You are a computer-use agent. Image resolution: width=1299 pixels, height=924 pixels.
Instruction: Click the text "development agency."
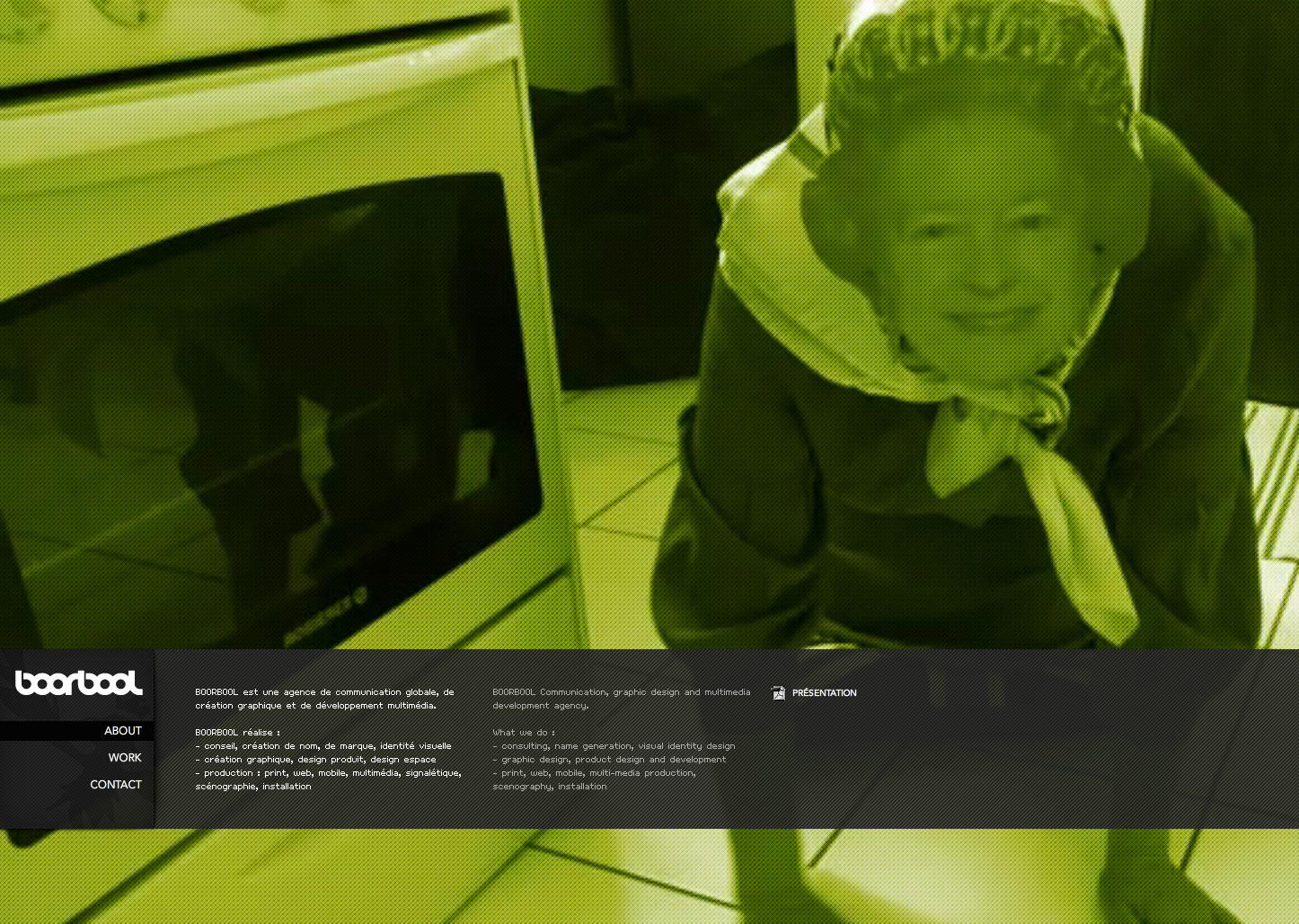(x=540, y=706)
